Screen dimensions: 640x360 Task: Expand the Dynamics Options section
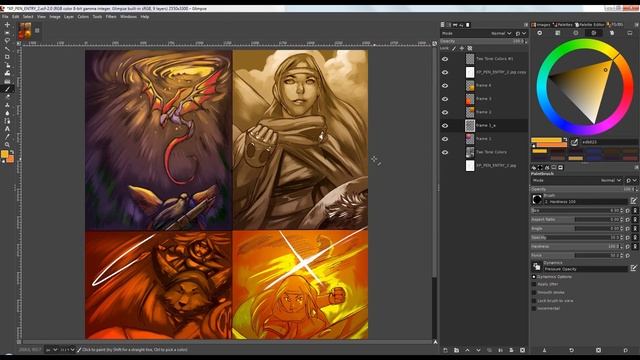(x=534, y=277)
